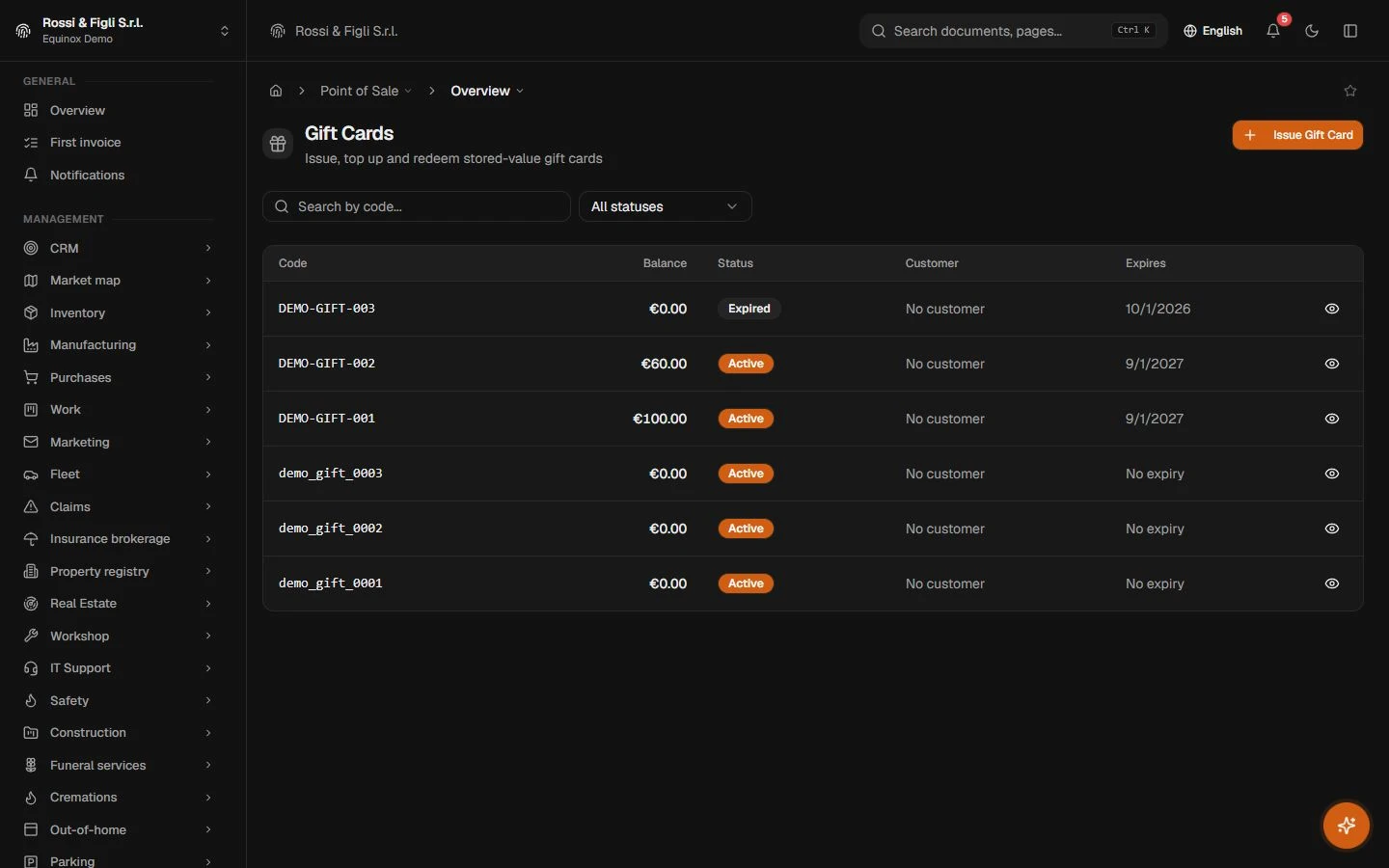Open the Point of Sale breadcrumb dropdown
This screenshot has height=868, width=1389.
pos(366,91)
